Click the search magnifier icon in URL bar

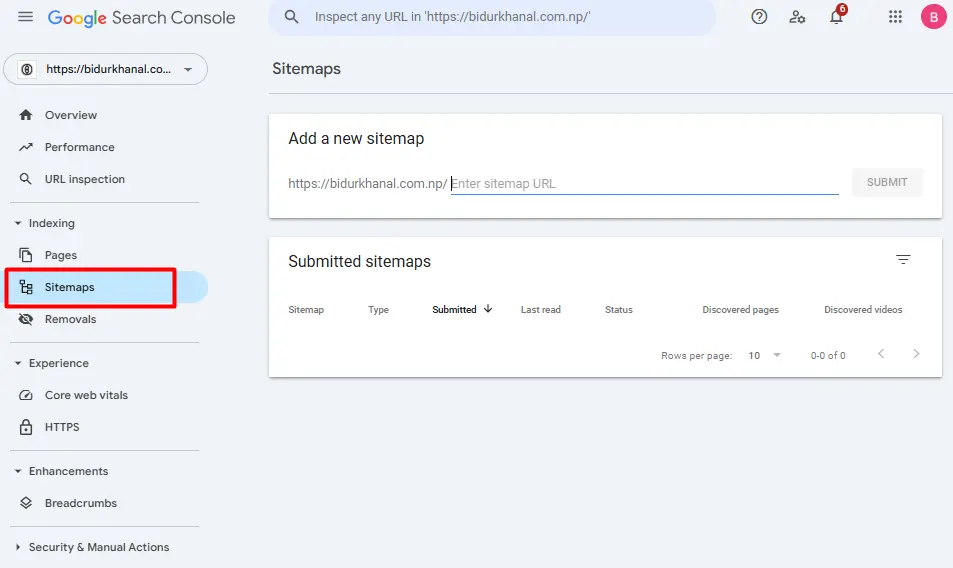point(292,17)
